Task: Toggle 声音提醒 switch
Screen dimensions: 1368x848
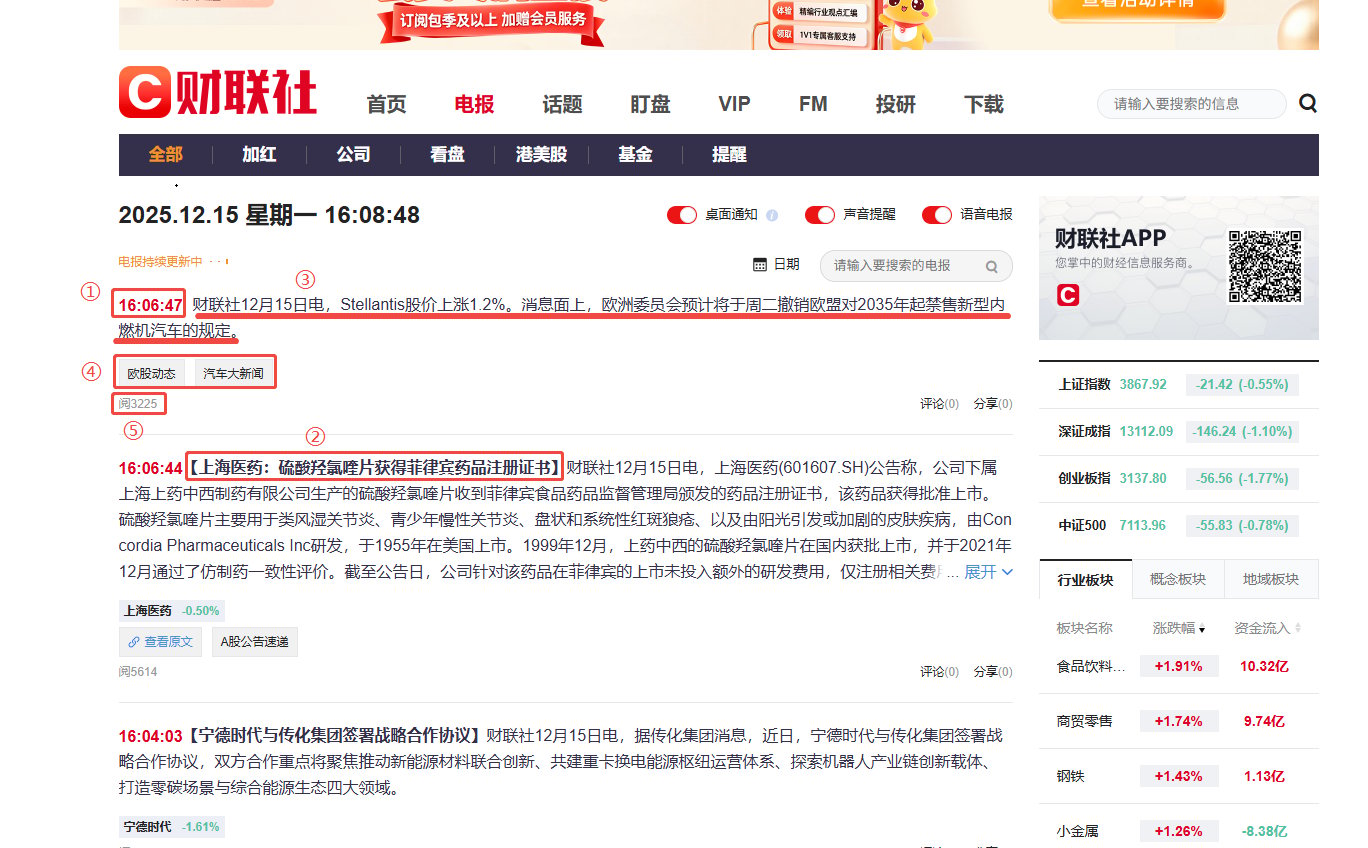Action: click(x=820, y=215)
